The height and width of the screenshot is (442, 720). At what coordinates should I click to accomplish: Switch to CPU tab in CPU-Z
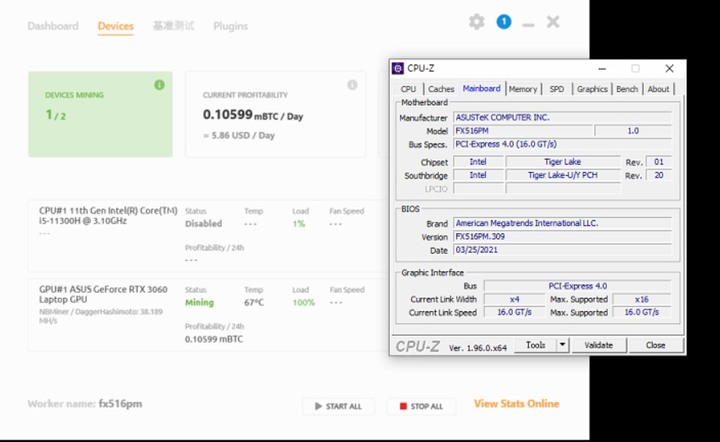408,89
